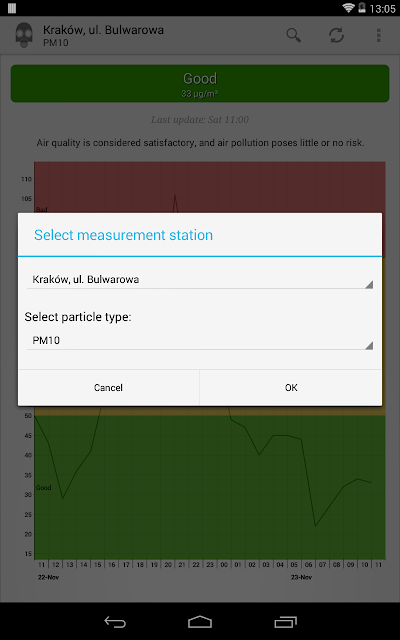
Task: Tap the Kraków, ul. Bulwarowa title
Action: (x=103, y=30)
